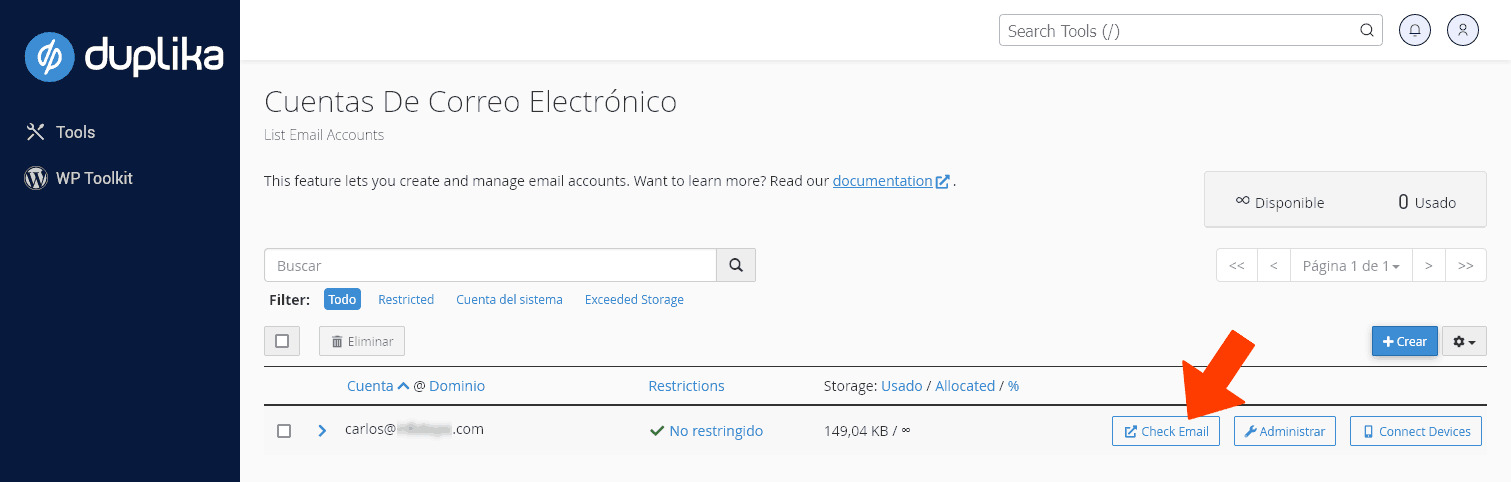Click the Crear button
The width and height of the screenshot is (1511, 482).
tap(1404, 341)
